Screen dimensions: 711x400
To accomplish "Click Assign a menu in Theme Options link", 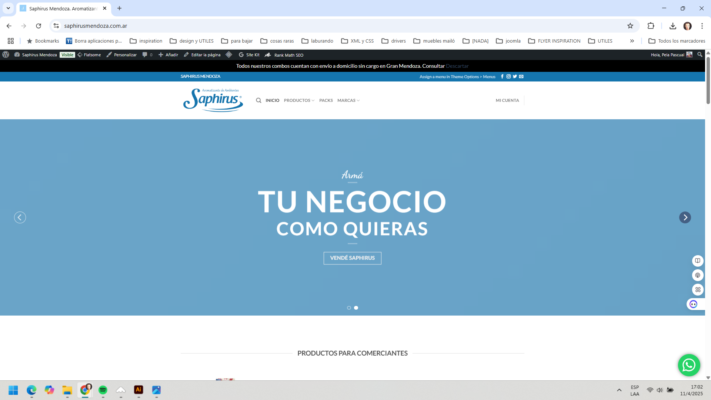I will pyautogui.click(x=457, y=77).
